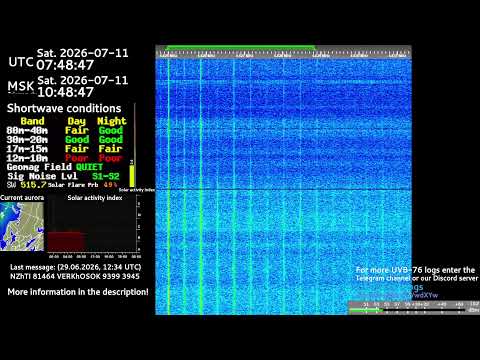Click the Night 'Poor' value for 12m-10m
Screen dimensions: 480x360
(x=111, y=158)
